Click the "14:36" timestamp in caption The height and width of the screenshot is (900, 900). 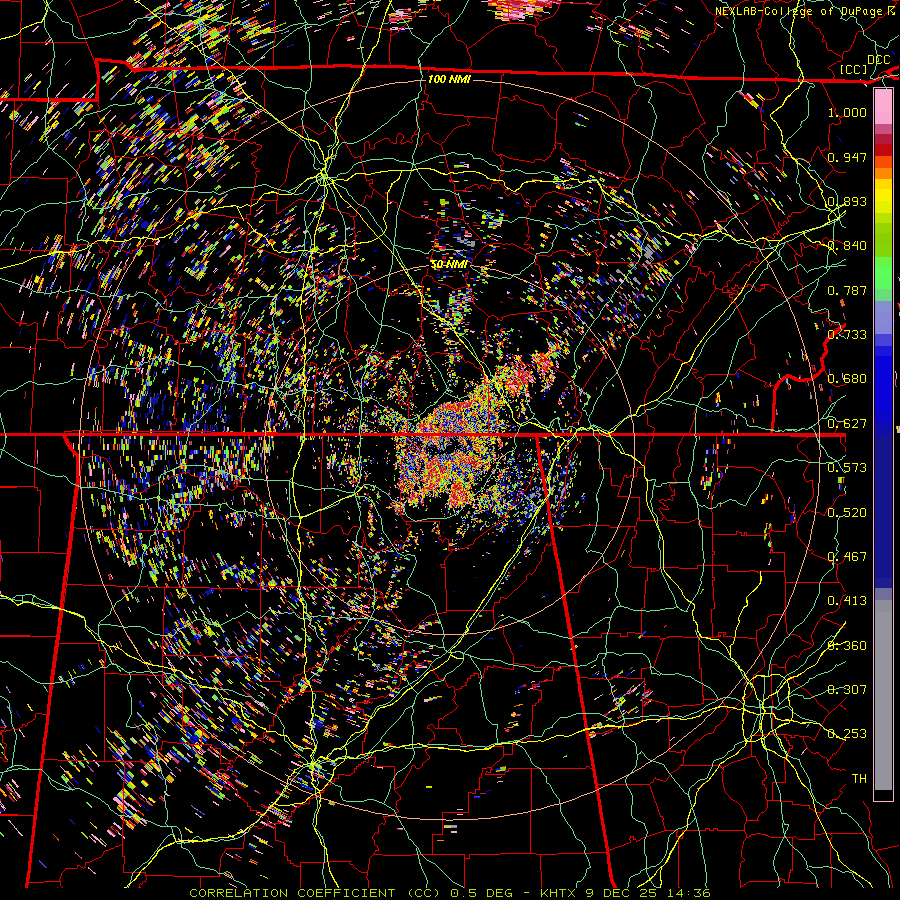(x=690, y=893)
